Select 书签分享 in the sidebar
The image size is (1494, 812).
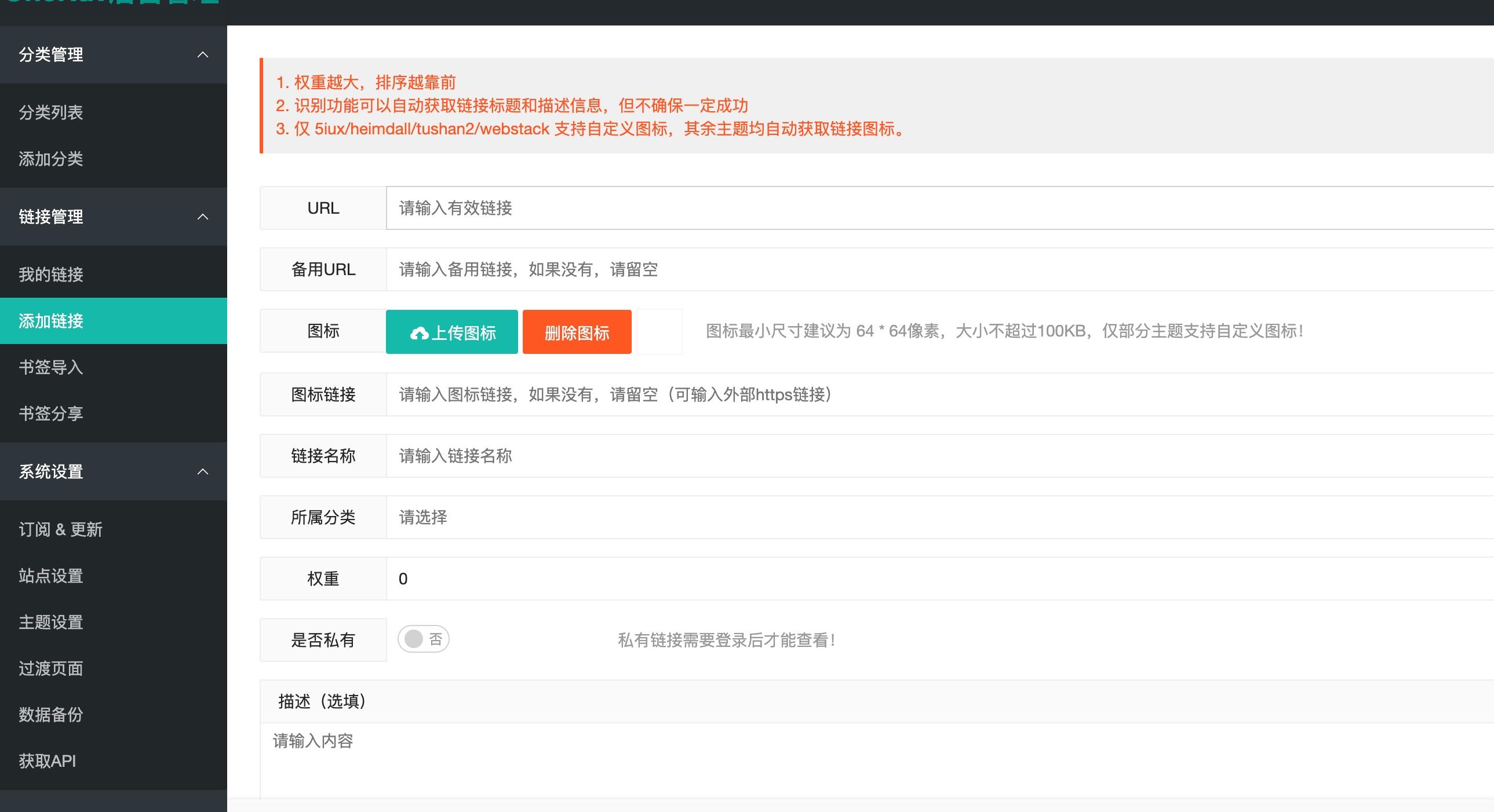(50, 414)
